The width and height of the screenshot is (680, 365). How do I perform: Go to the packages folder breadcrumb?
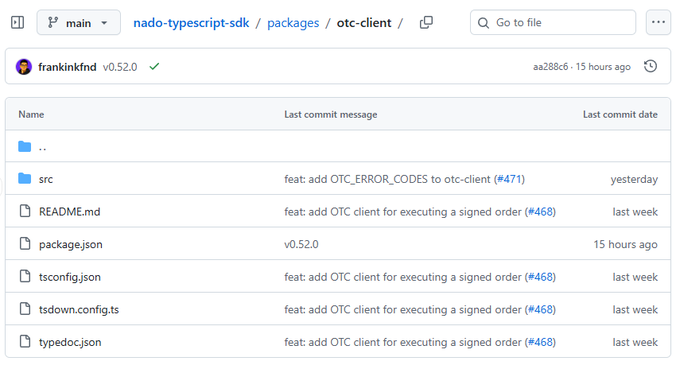[x=293, y=23]
